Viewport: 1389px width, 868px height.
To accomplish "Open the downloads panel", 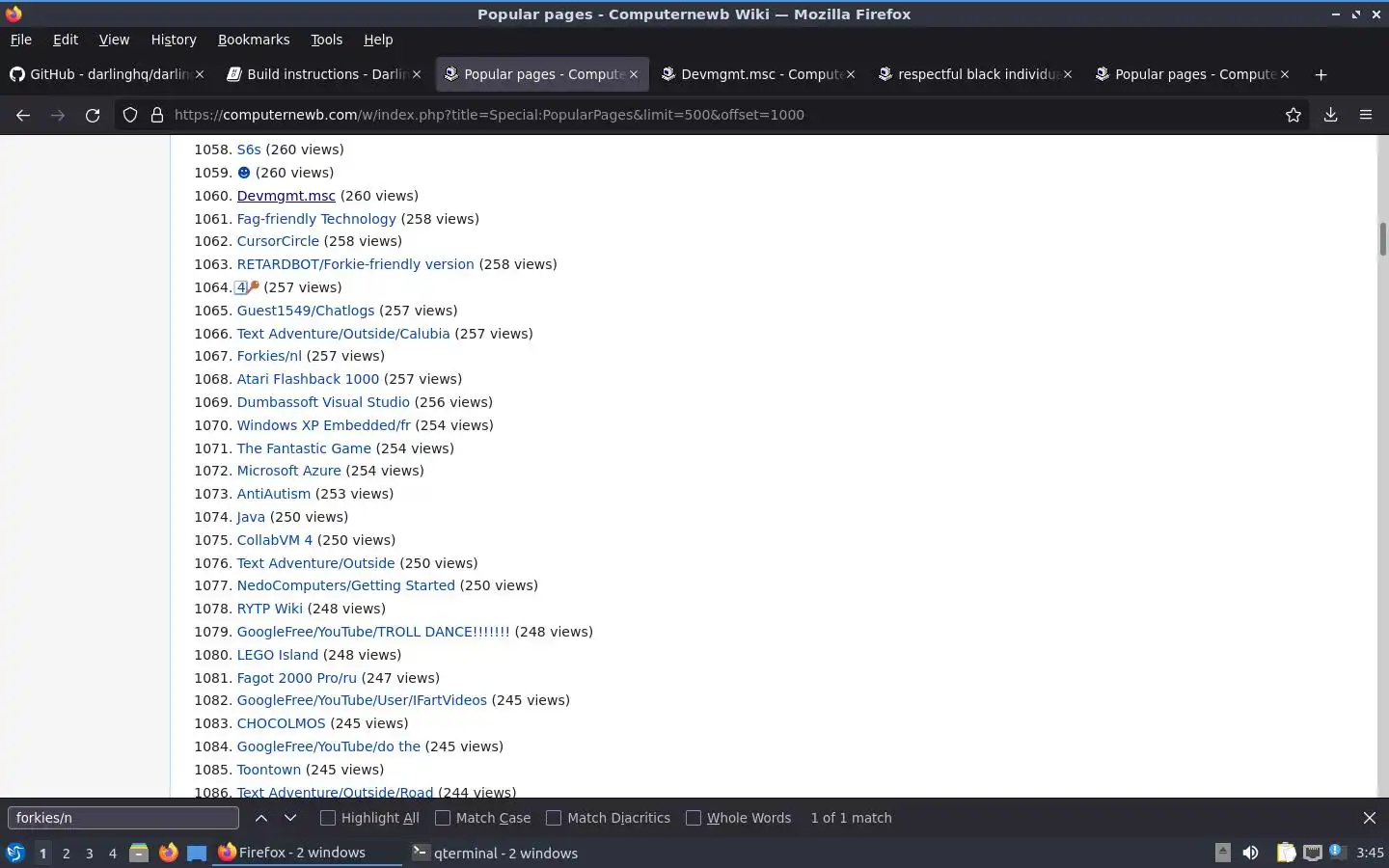I will 1330,115.
